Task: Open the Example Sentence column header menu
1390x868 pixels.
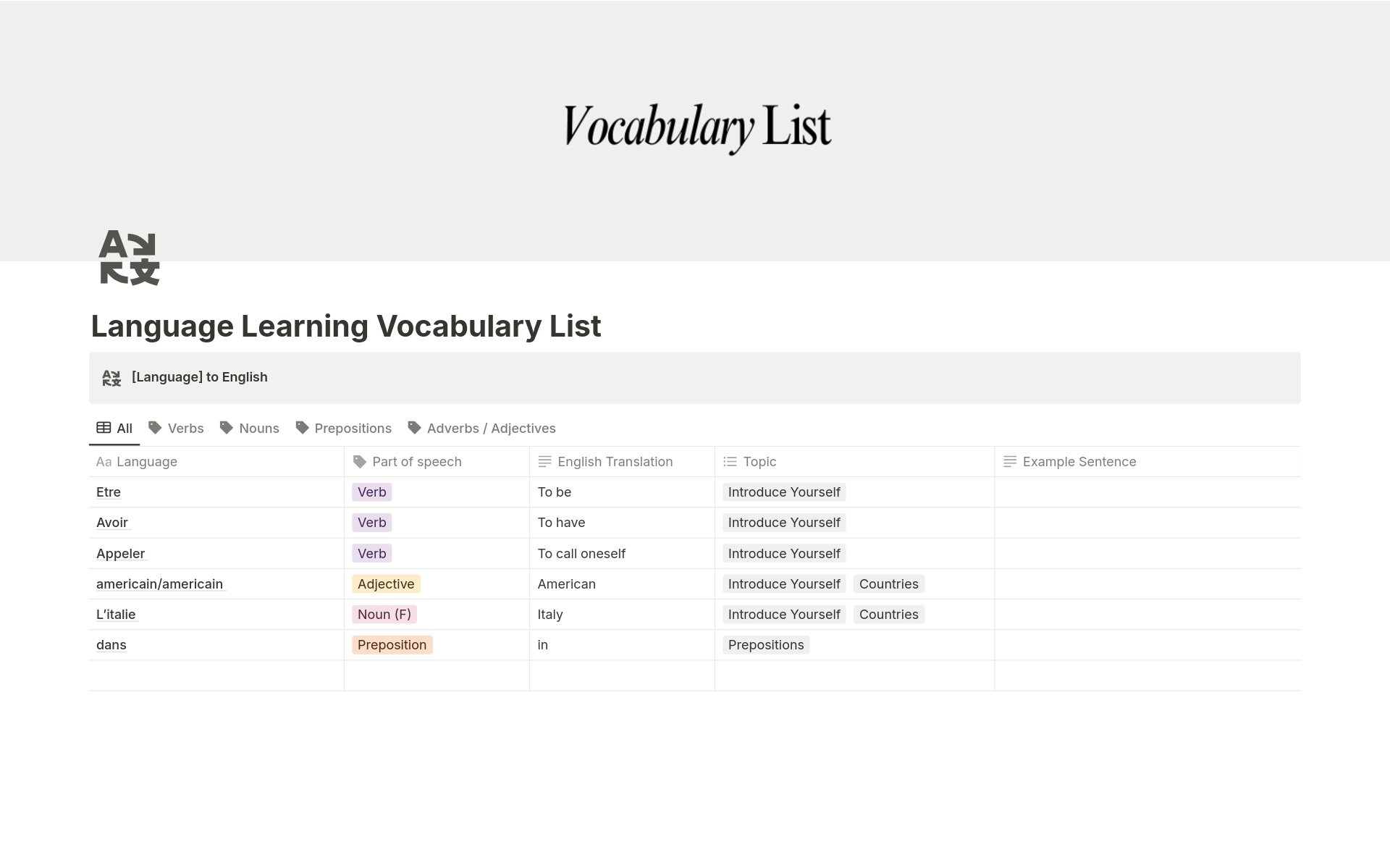Action: click(x=1079, y=462)
